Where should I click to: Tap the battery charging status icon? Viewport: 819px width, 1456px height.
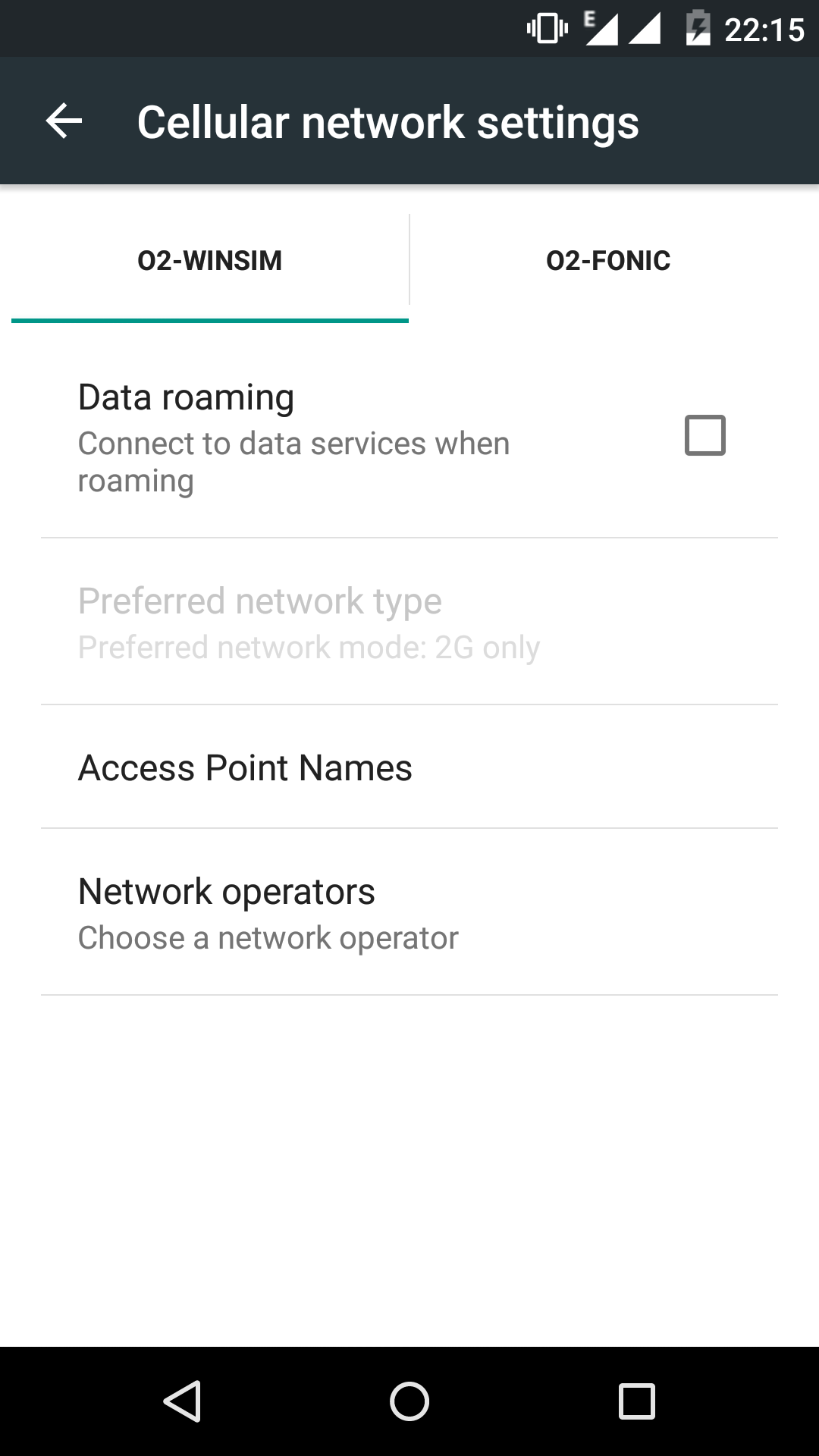coord(698,29)
